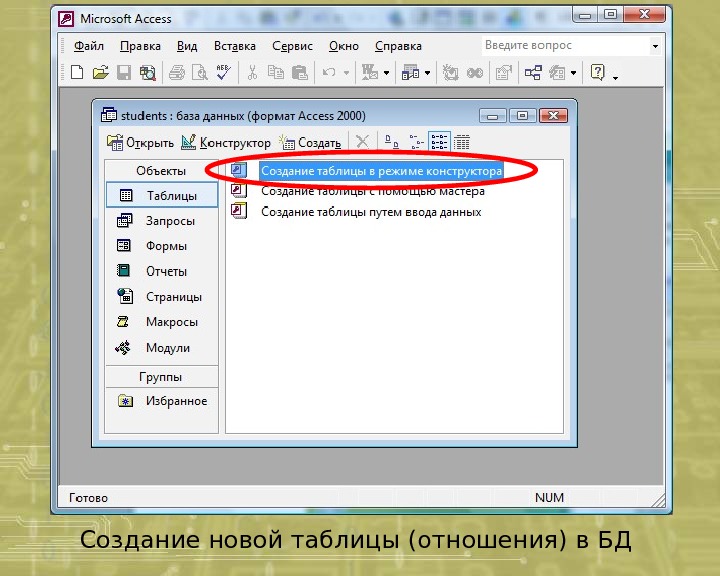Open the Сервис menu

coord(292,46)
